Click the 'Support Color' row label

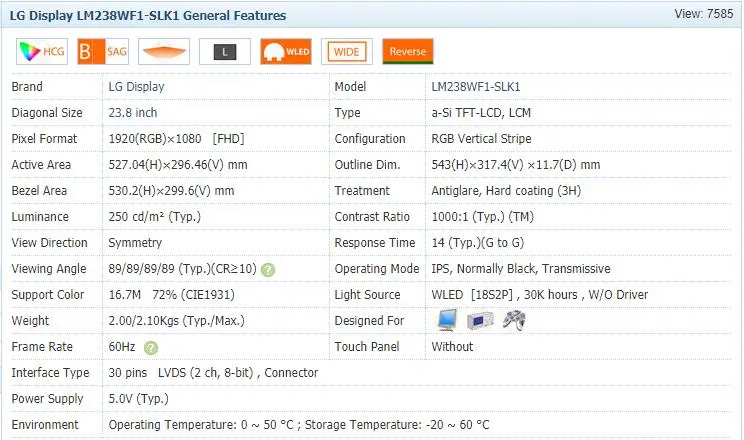point(47,295)
